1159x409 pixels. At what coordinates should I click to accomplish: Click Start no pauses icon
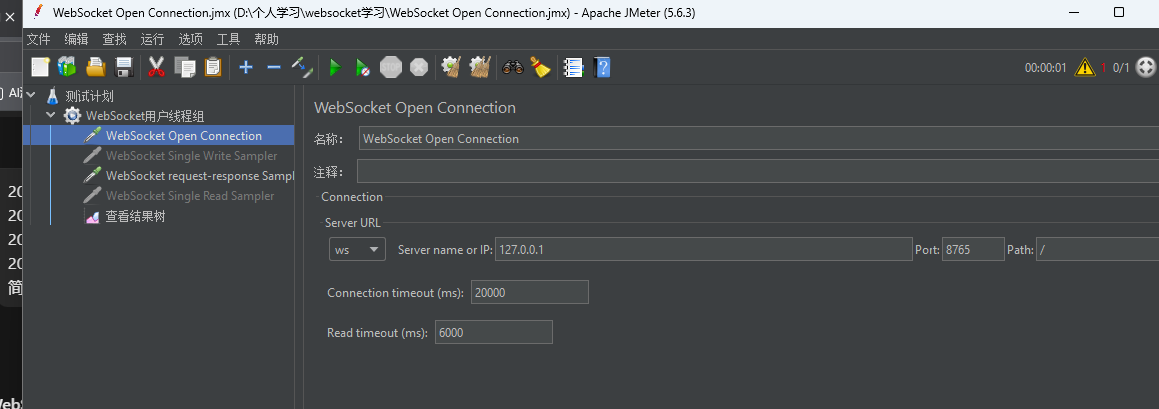pyautogui.click(x=362, y=67)
